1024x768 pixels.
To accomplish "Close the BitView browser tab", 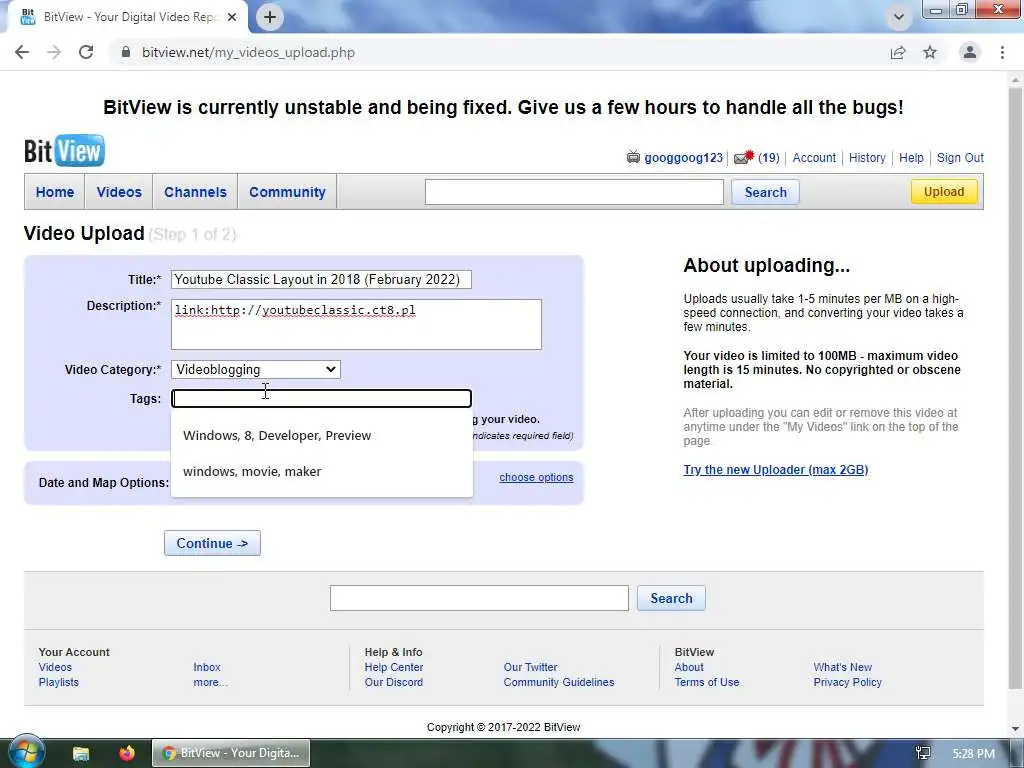I will [232, 17].
